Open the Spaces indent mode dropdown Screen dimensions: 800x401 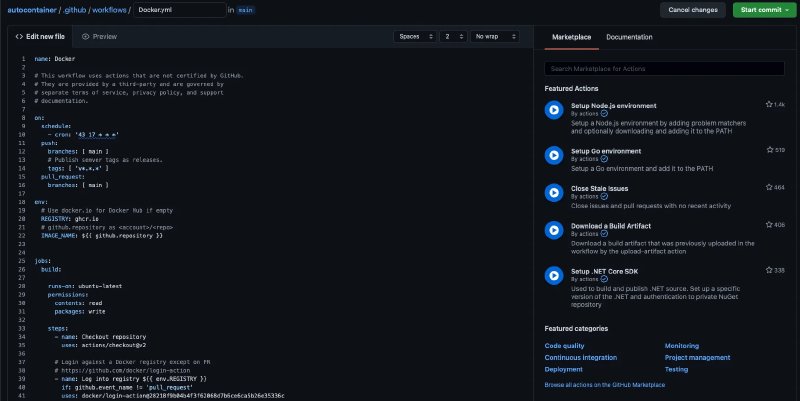pyautogui.click(x=415, y=37)
